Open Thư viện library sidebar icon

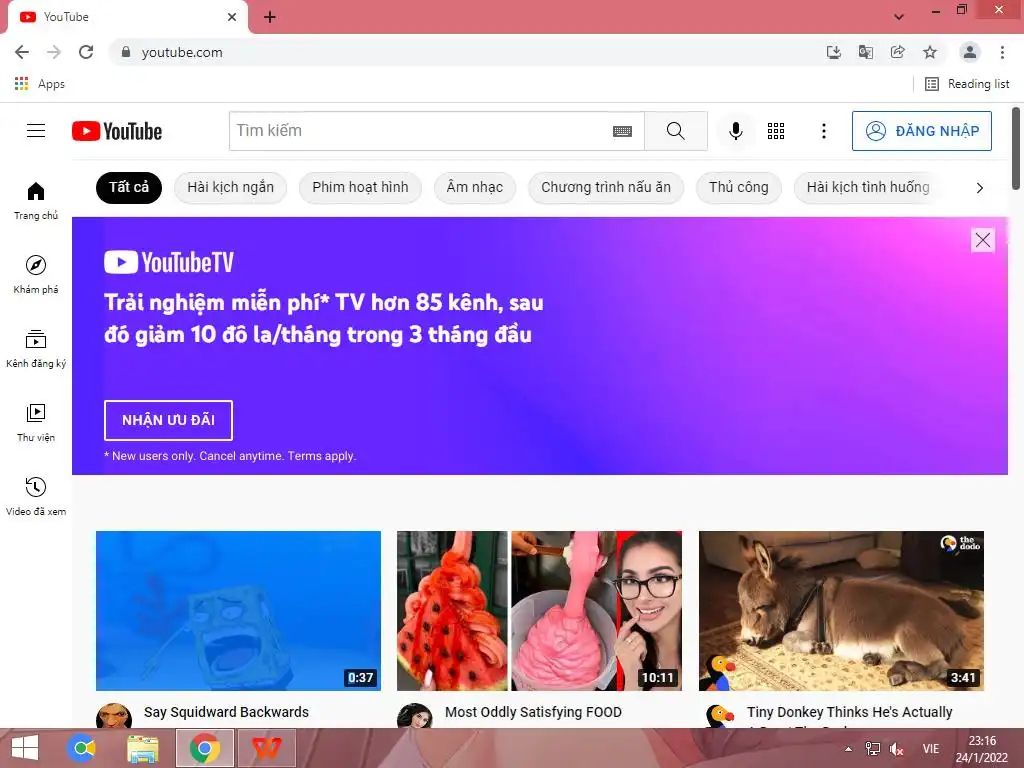(36, 423)
